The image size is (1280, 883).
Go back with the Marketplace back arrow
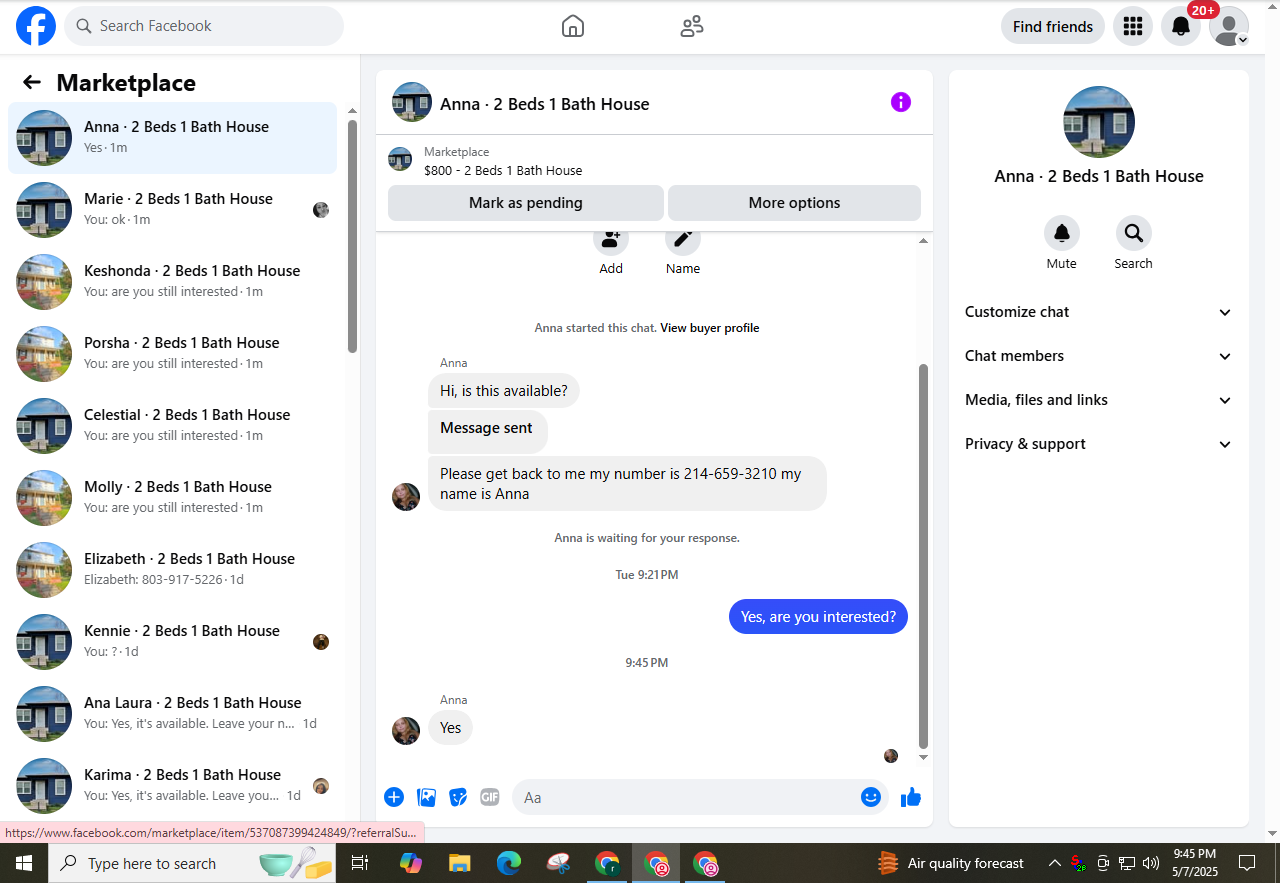(32, 82)
